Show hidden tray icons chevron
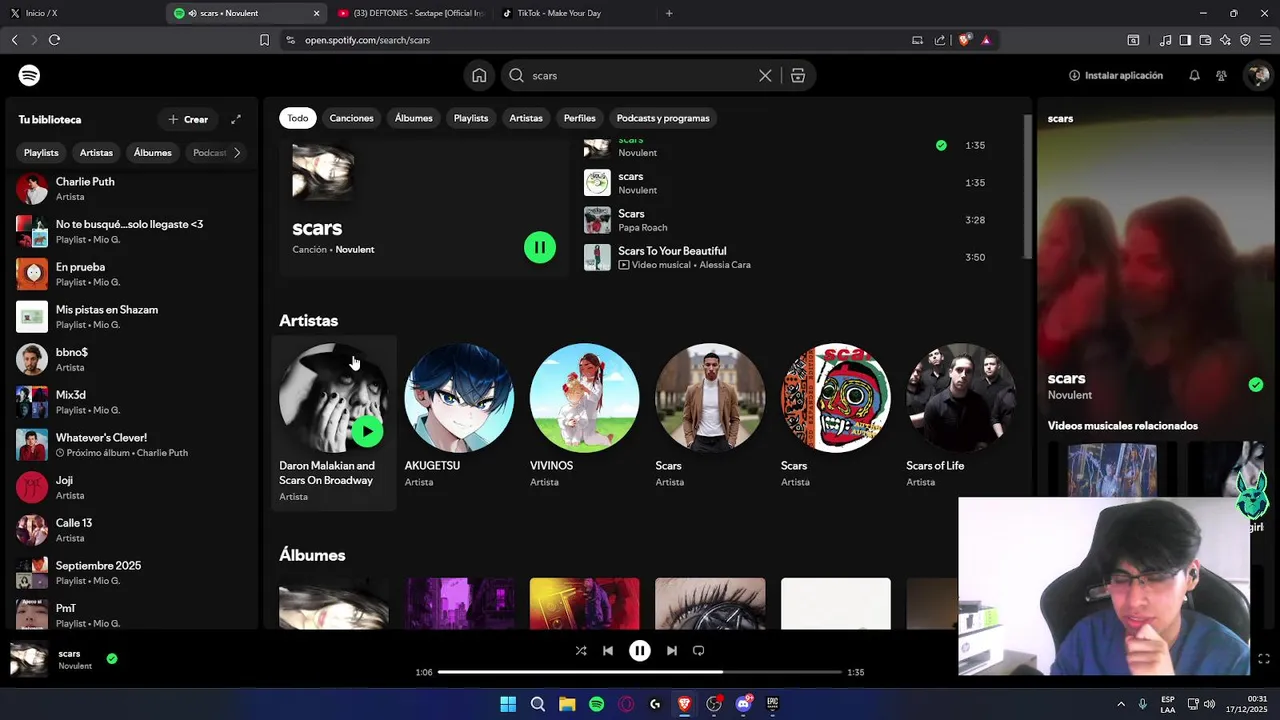1280x720 pixels. pos(1120,704)
